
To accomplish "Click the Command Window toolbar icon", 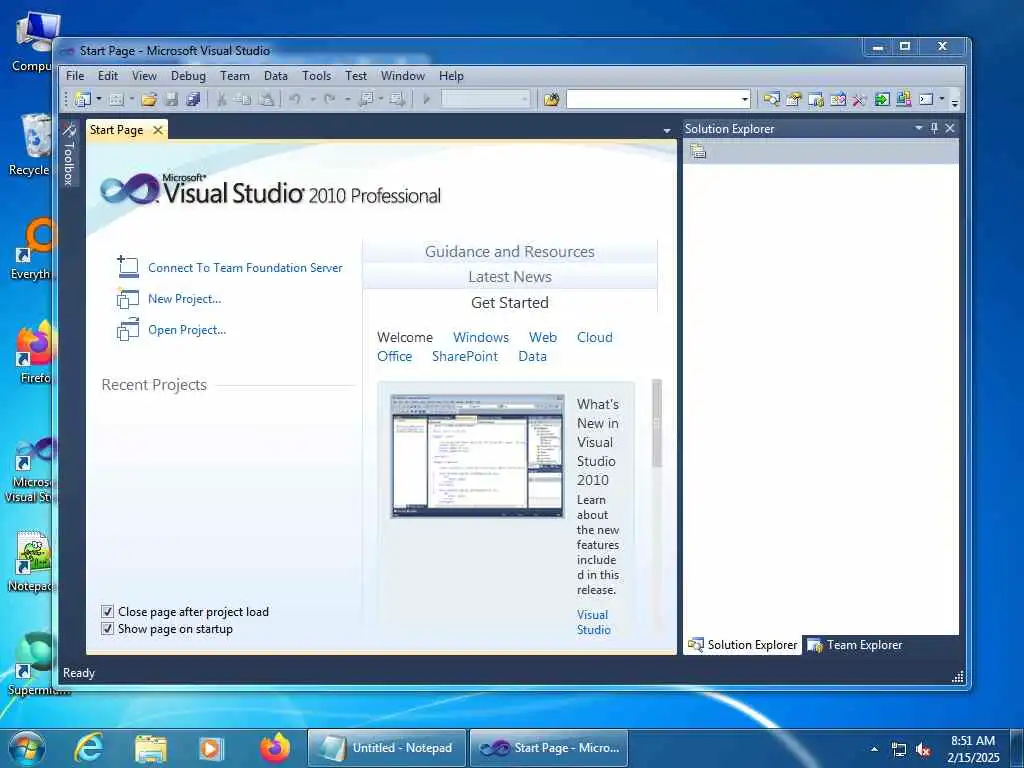I will pos(926,99).
